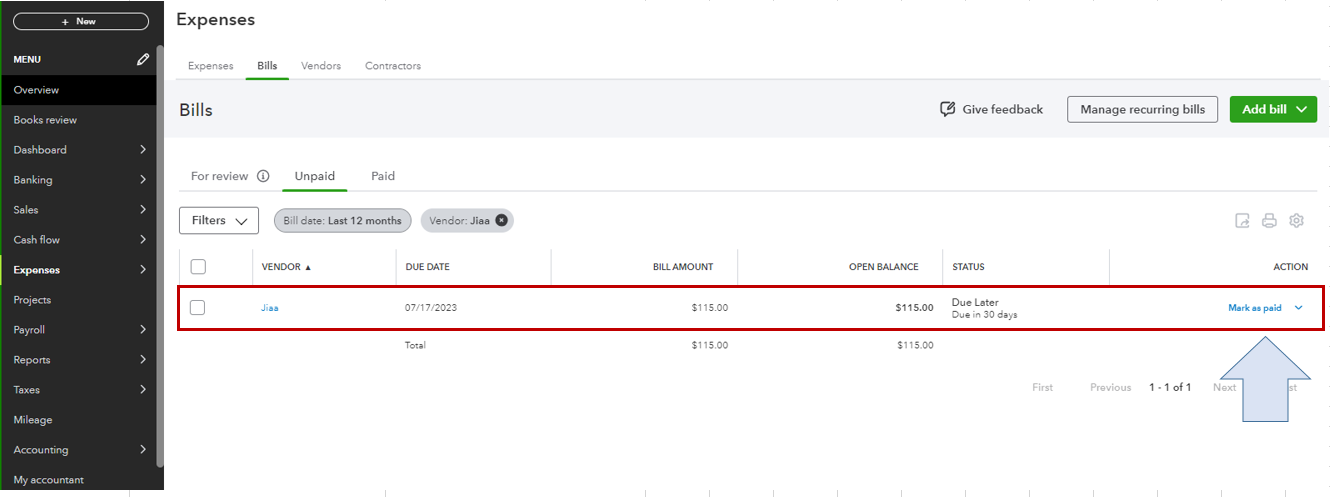Expand the Expenses menu chevron in the sidebar
Viewport: 1330px width, 497px height.
pos(143,270)
